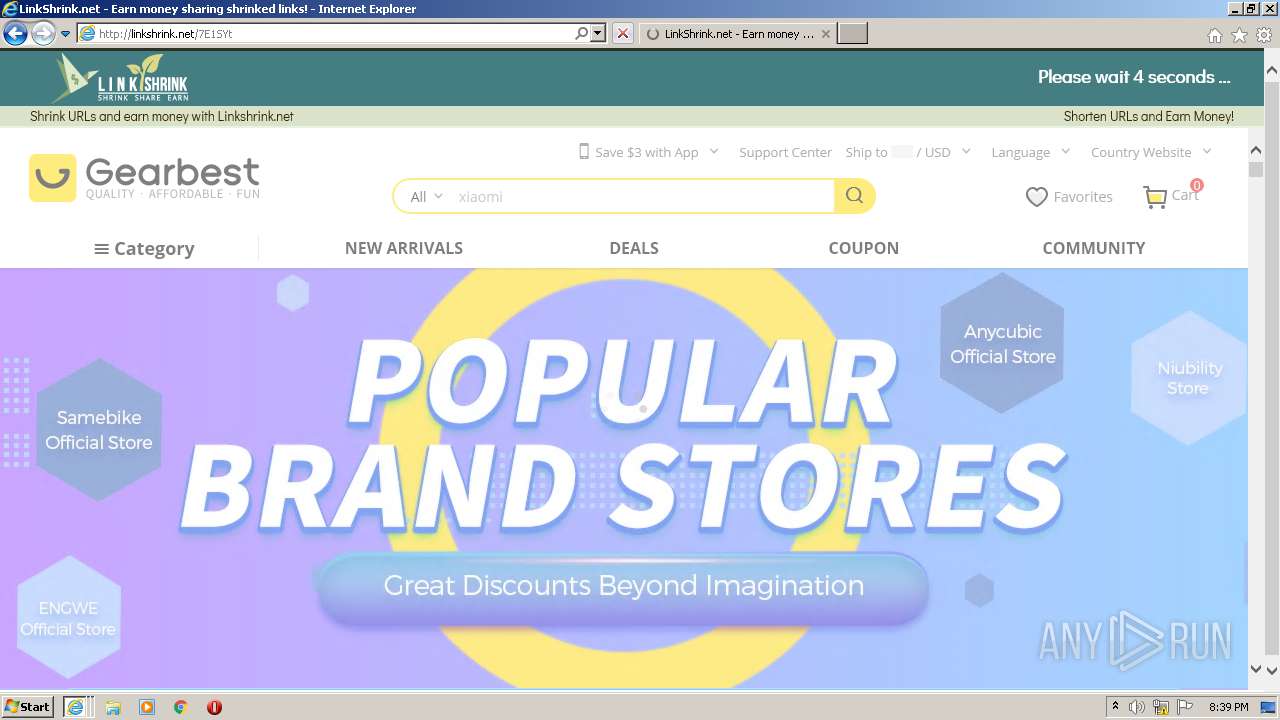Screen dimensions: 1280x720
Task: Go to NEW ARRIVALS menu item
Action: tap(404, 248)
